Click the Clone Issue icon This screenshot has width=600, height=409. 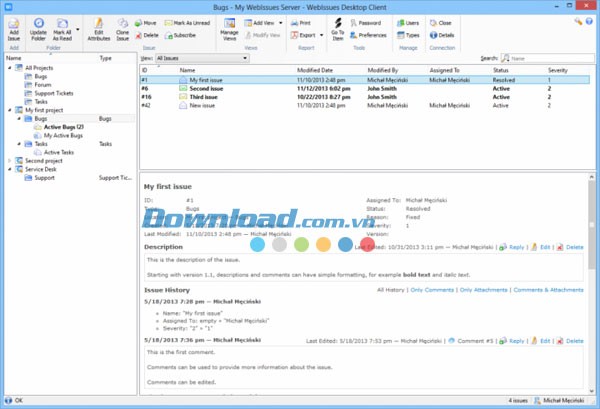pos(121,25)
